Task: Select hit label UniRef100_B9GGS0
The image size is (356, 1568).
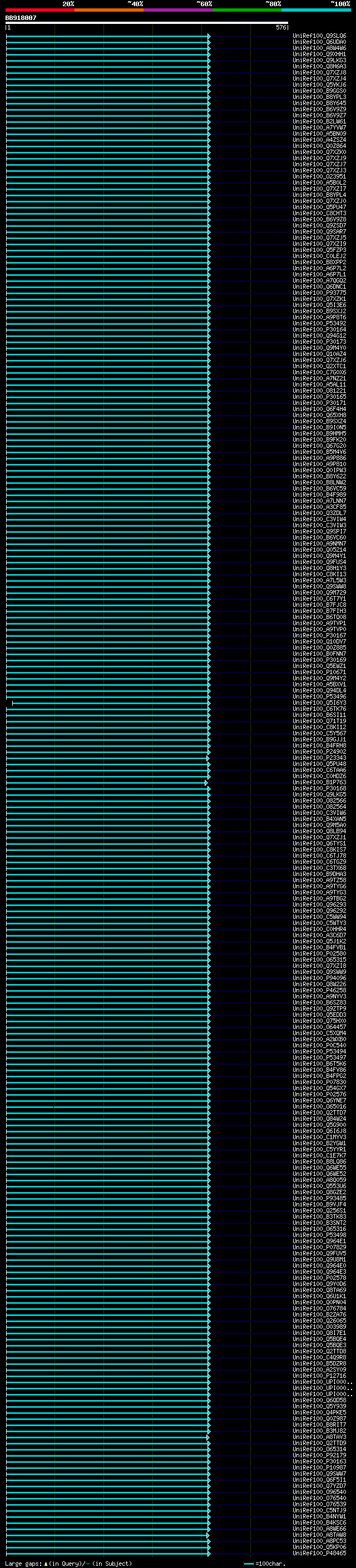Action: point(319,91)
